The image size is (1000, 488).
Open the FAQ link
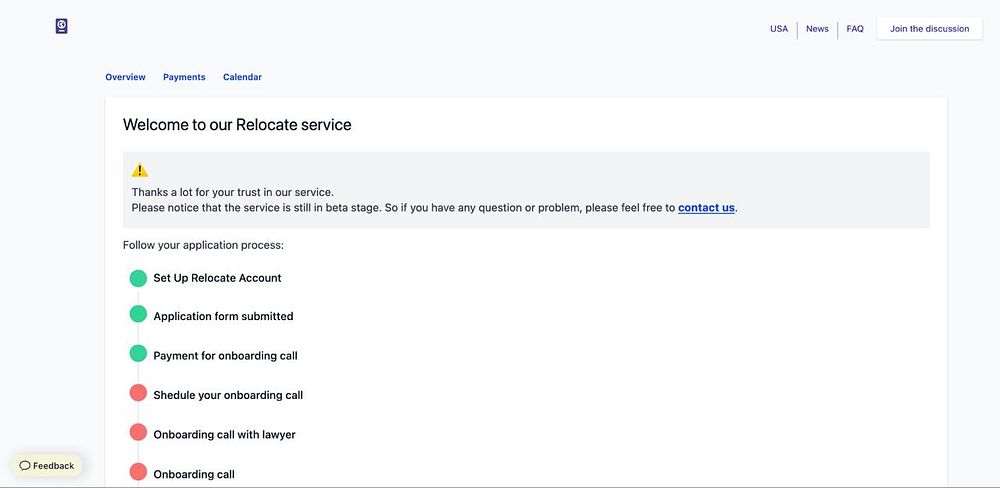(855, 29)
